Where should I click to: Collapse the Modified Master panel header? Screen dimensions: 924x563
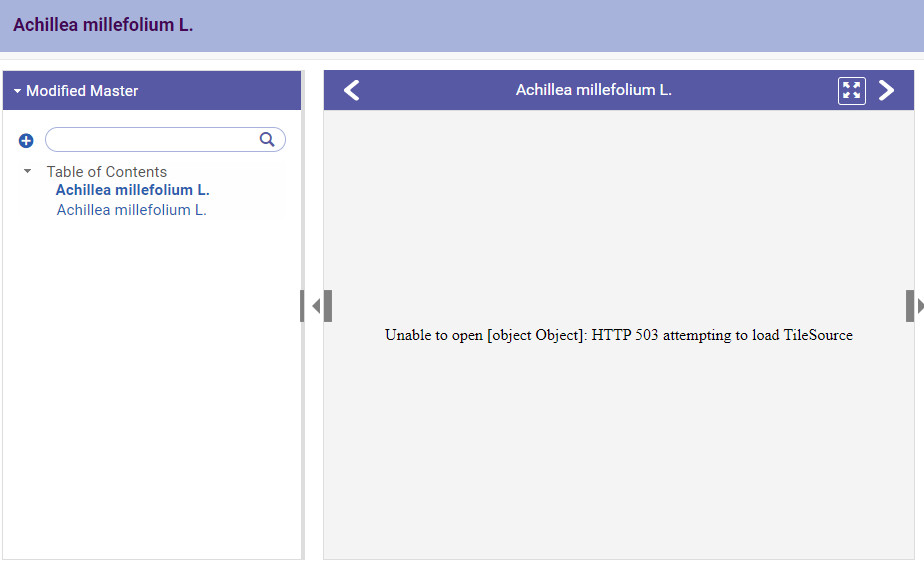[152, 91]
